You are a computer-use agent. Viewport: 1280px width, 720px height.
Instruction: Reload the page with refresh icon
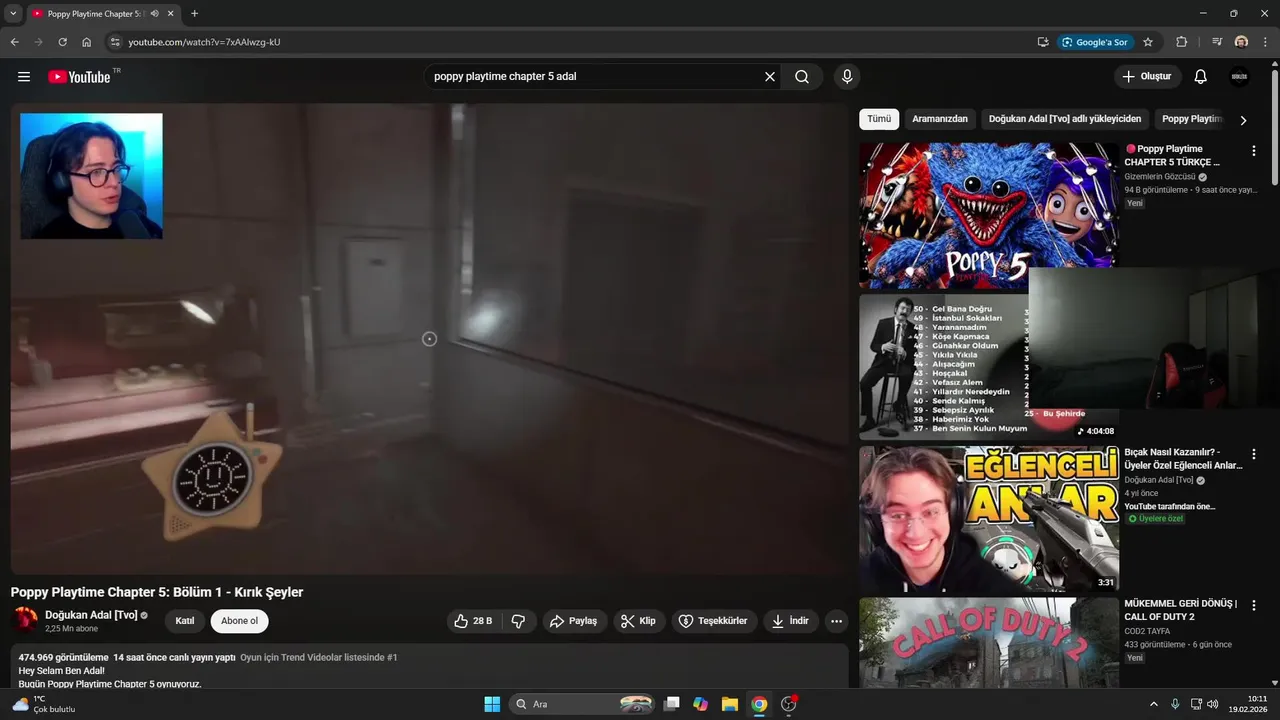pyautogui.click(x=62, y=42)
